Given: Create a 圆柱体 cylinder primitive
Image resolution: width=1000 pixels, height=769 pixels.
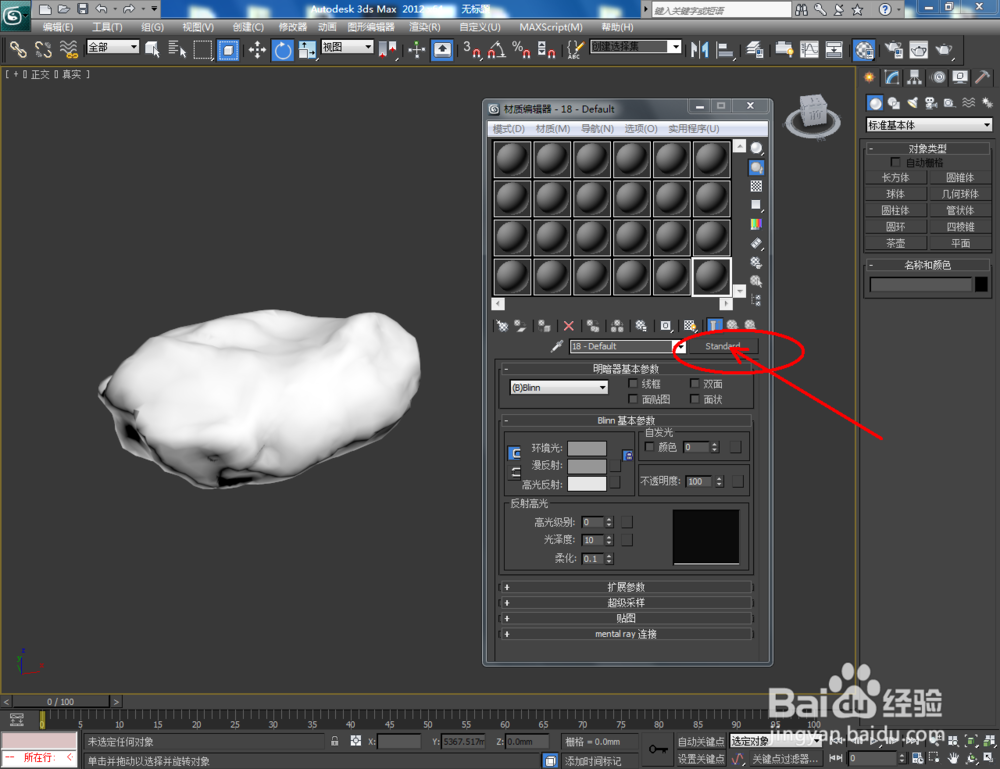Looking at the screenshot, I should tap(895, 210).
